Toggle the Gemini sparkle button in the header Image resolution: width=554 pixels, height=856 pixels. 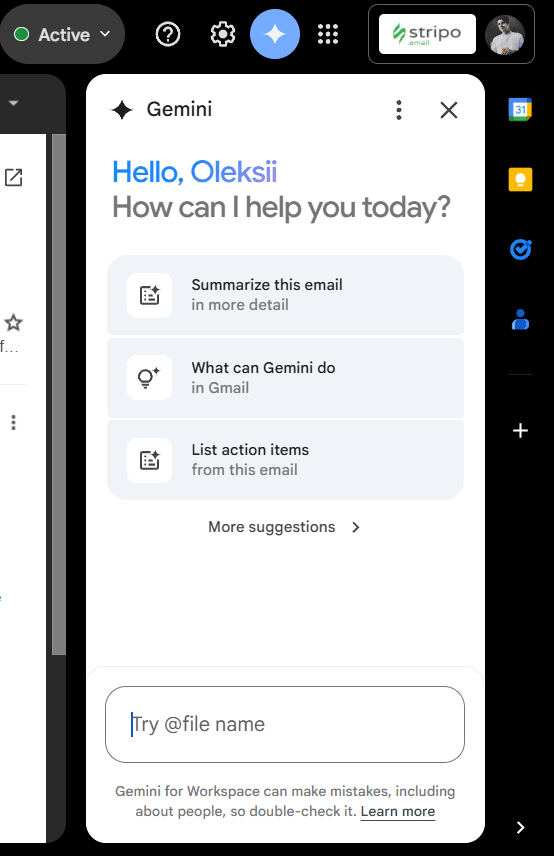point(275,34)
